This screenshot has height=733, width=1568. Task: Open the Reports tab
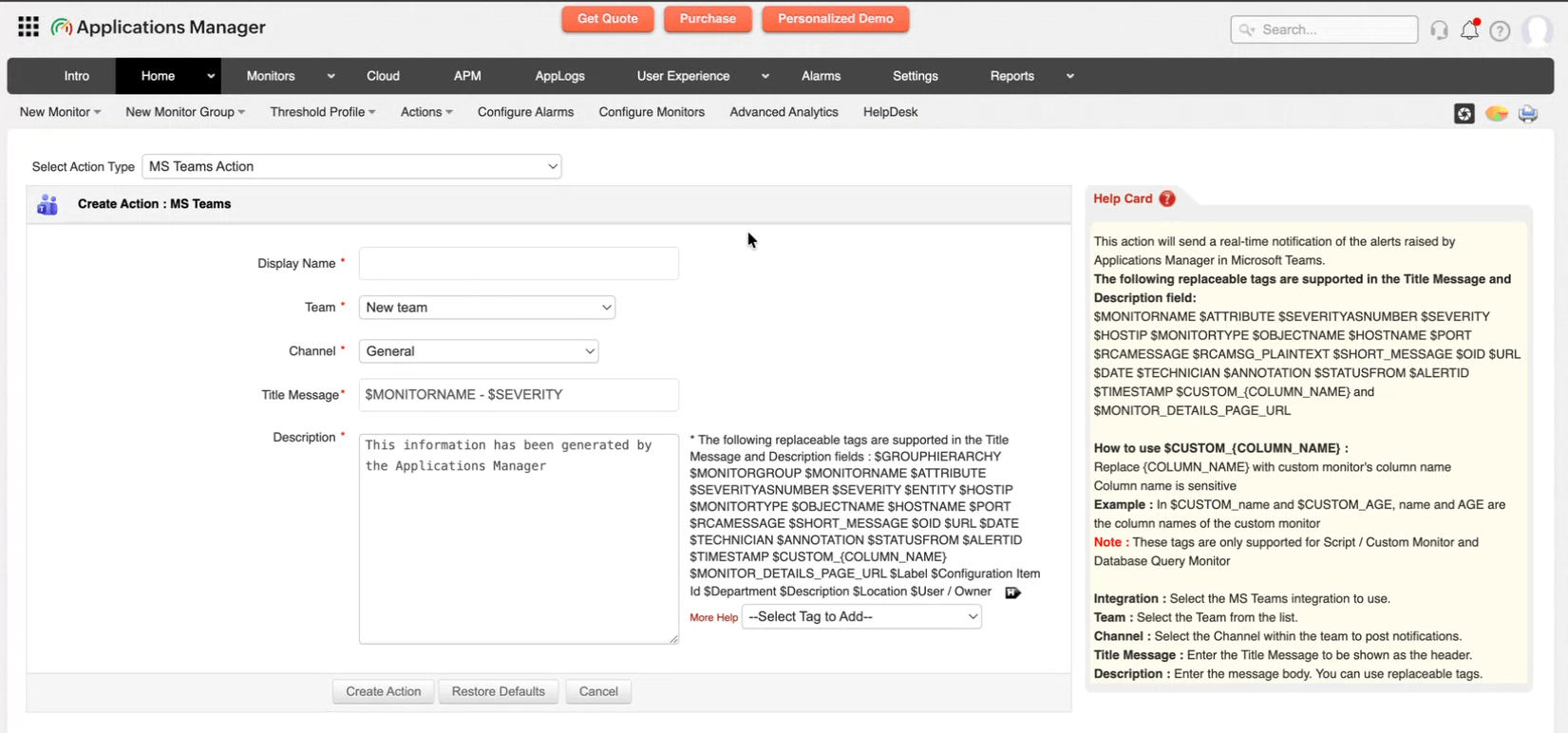(1012, 76)
